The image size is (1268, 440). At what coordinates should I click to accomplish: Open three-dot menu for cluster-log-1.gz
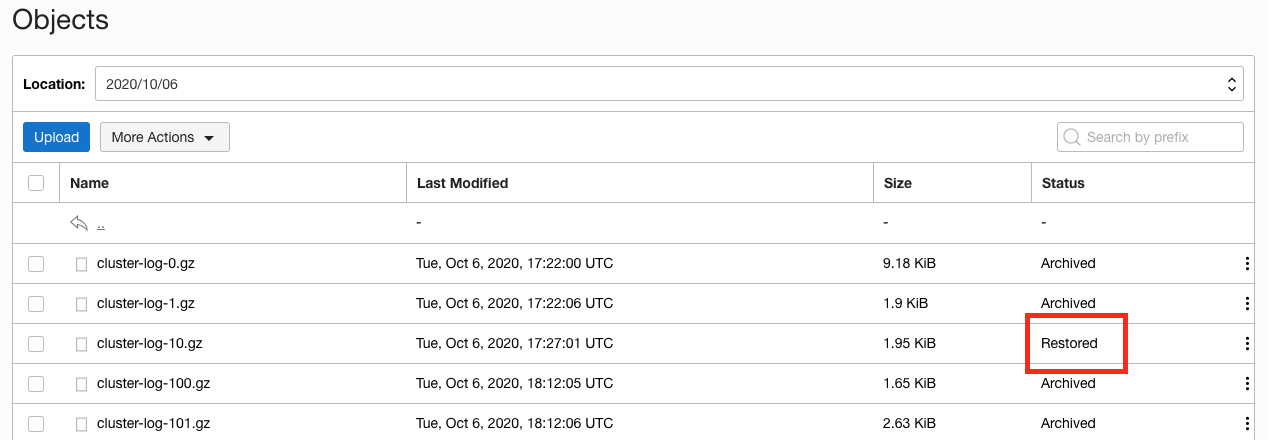click(x=1247, y=304)
